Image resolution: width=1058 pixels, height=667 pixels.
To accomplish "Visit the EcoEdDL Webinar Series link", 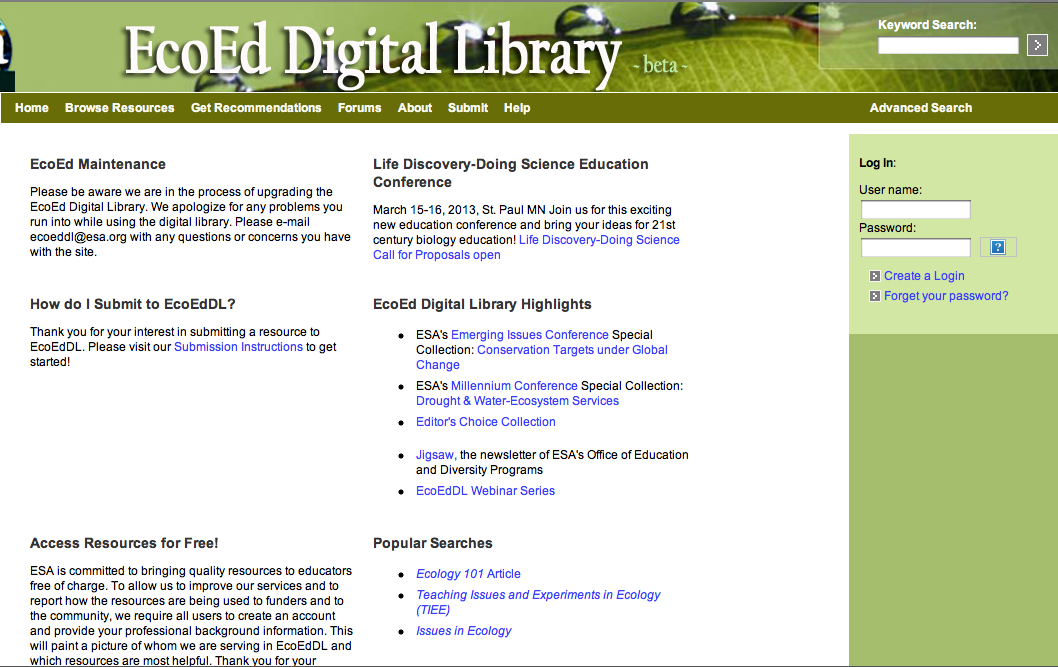I will coord(485,491).
